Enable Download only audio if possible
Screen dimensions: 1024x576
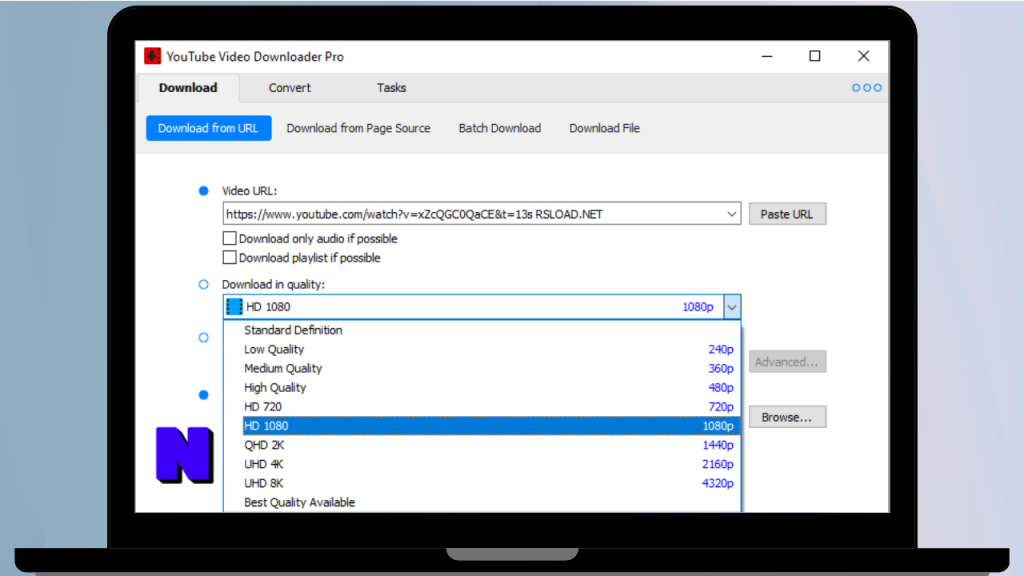click(229, 238)
